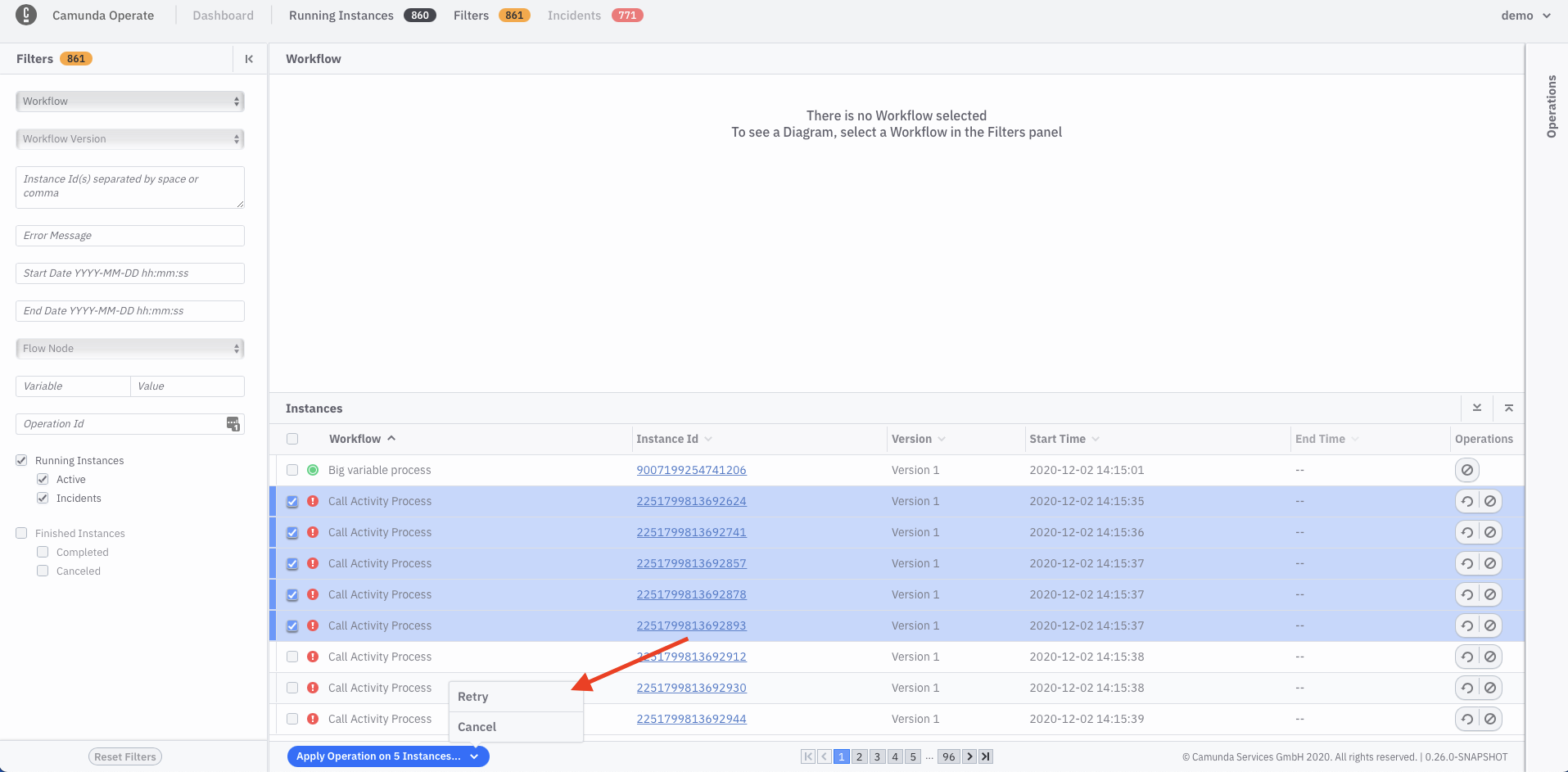This screenshot has width=1568, height=772.
Task: Cancel instance 2251799813692741
Action: [1490, 532]
